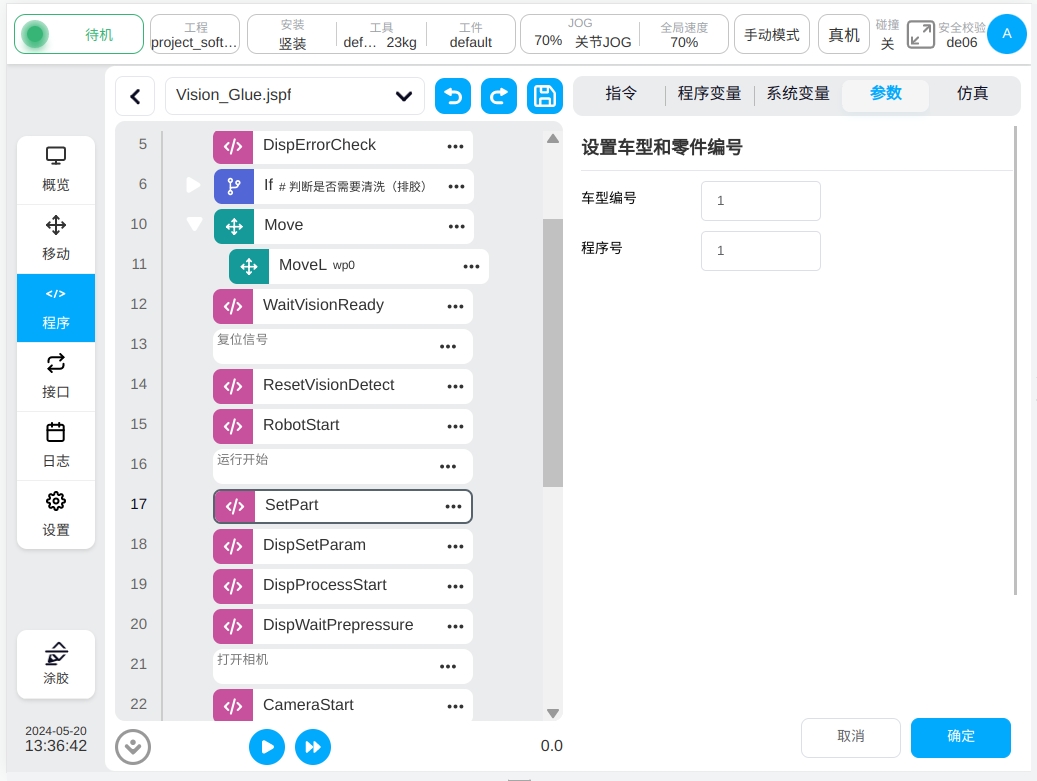Click the 取消 cancel button

click(850, 737)
